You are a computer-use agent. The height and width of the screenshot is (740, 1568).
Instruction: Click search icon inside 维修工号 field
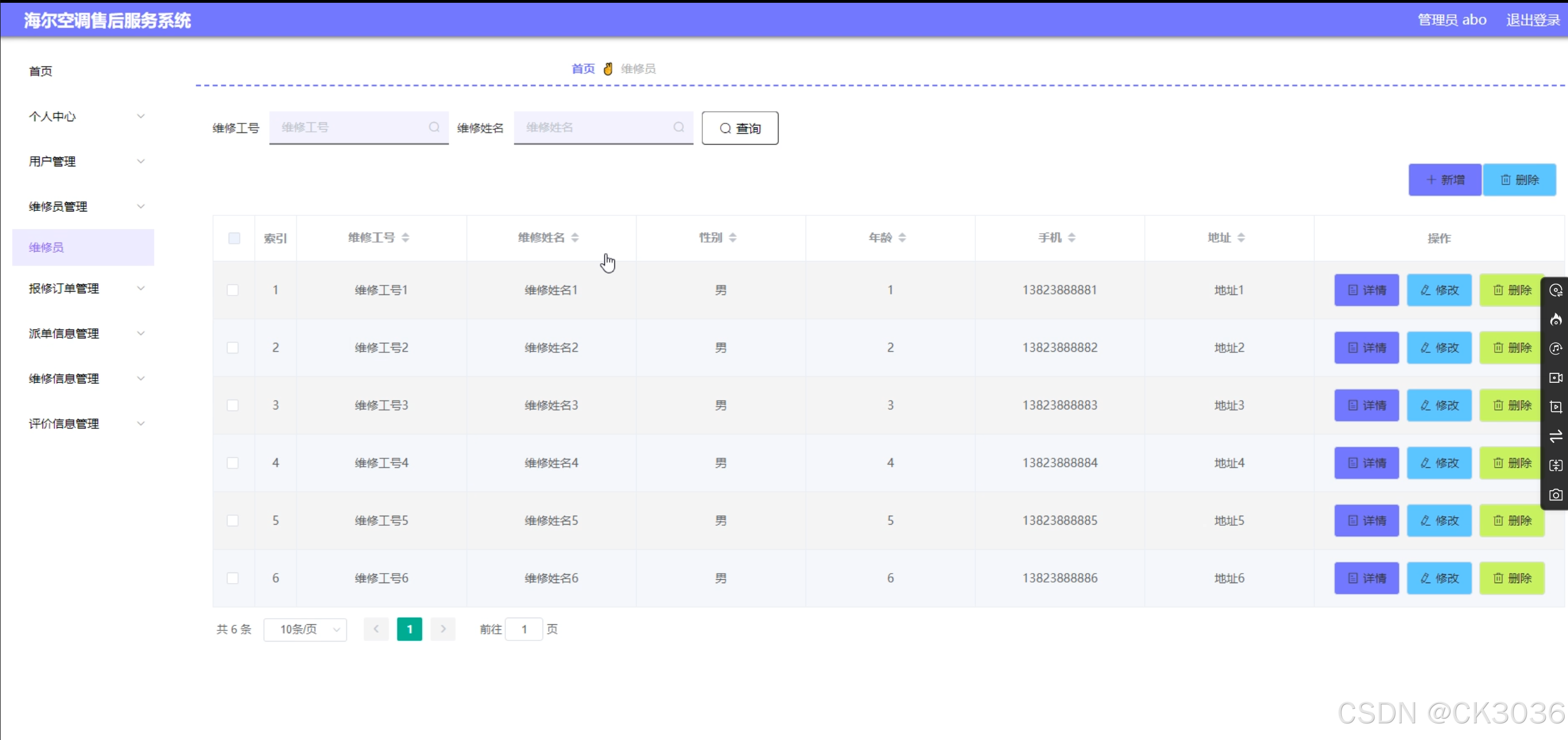click(x=433, y=127)
